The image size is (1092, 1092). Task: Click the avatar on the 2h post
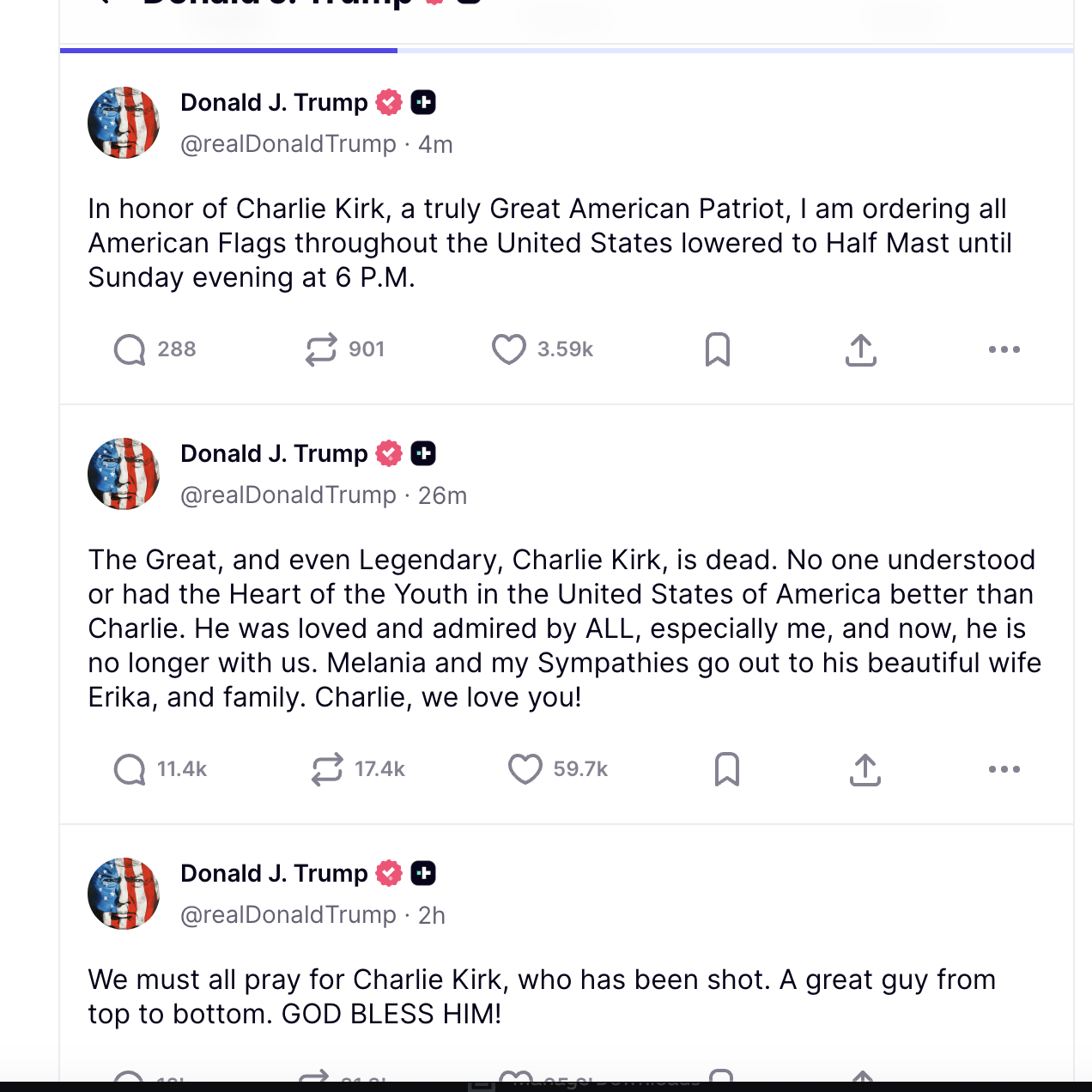coord(124,894)
